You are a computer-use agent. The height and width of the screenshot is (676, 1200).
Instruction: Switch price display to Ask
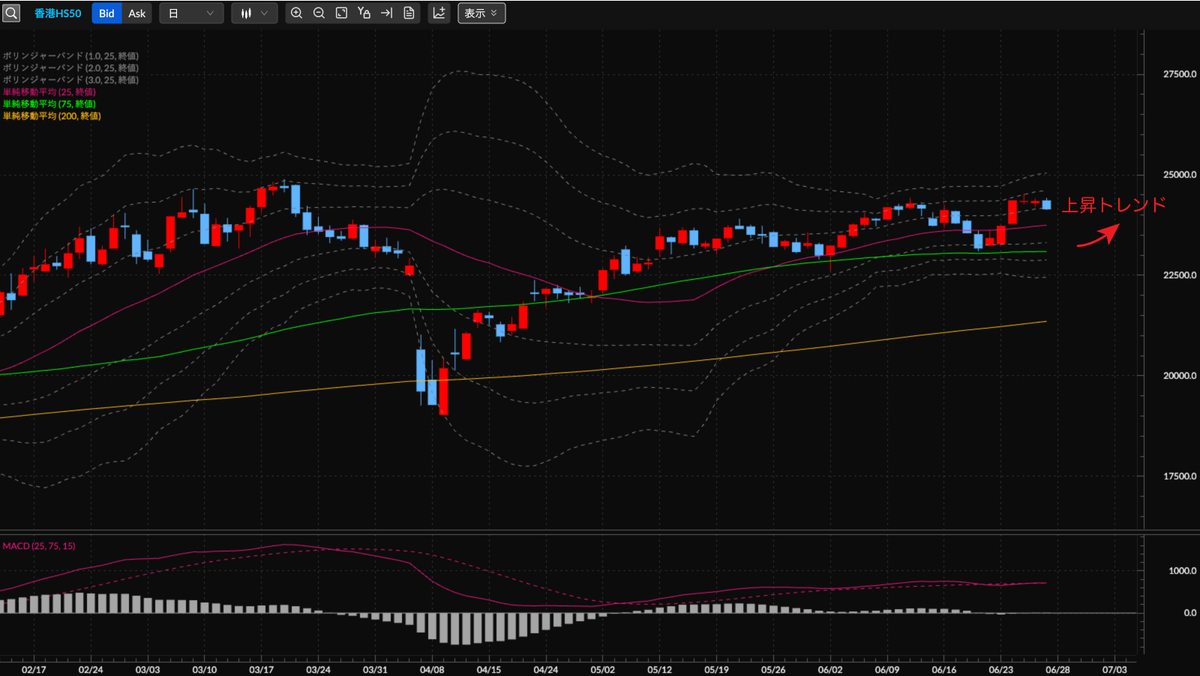coord(137,13)
